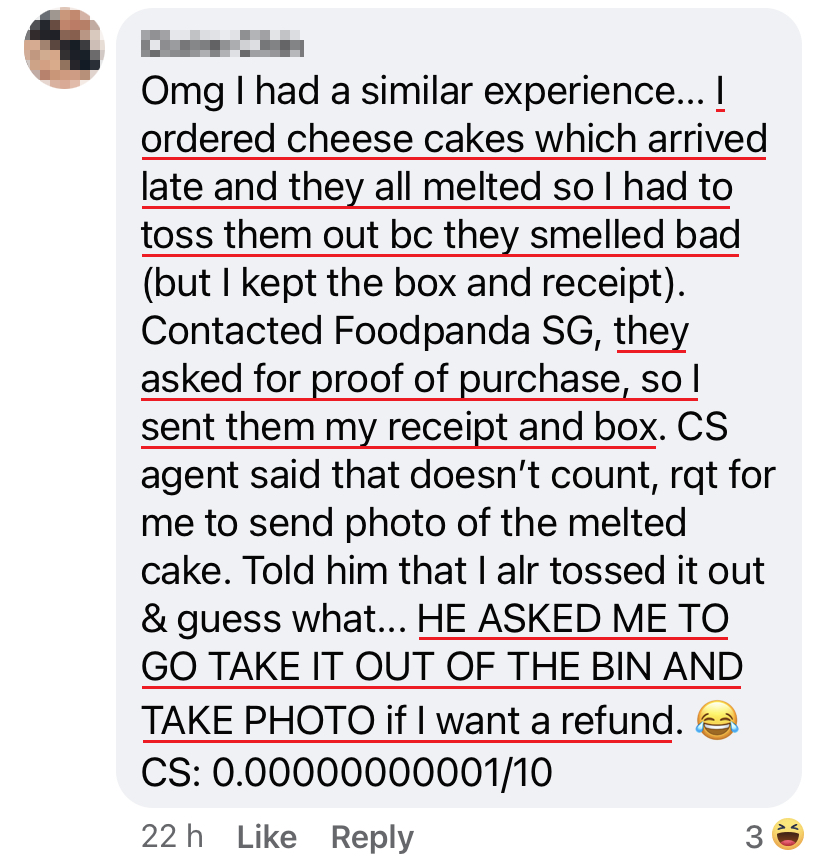
Task: Click the underlined 'toss them out bc they smelled bad'
Action: (x=440, y=236)
